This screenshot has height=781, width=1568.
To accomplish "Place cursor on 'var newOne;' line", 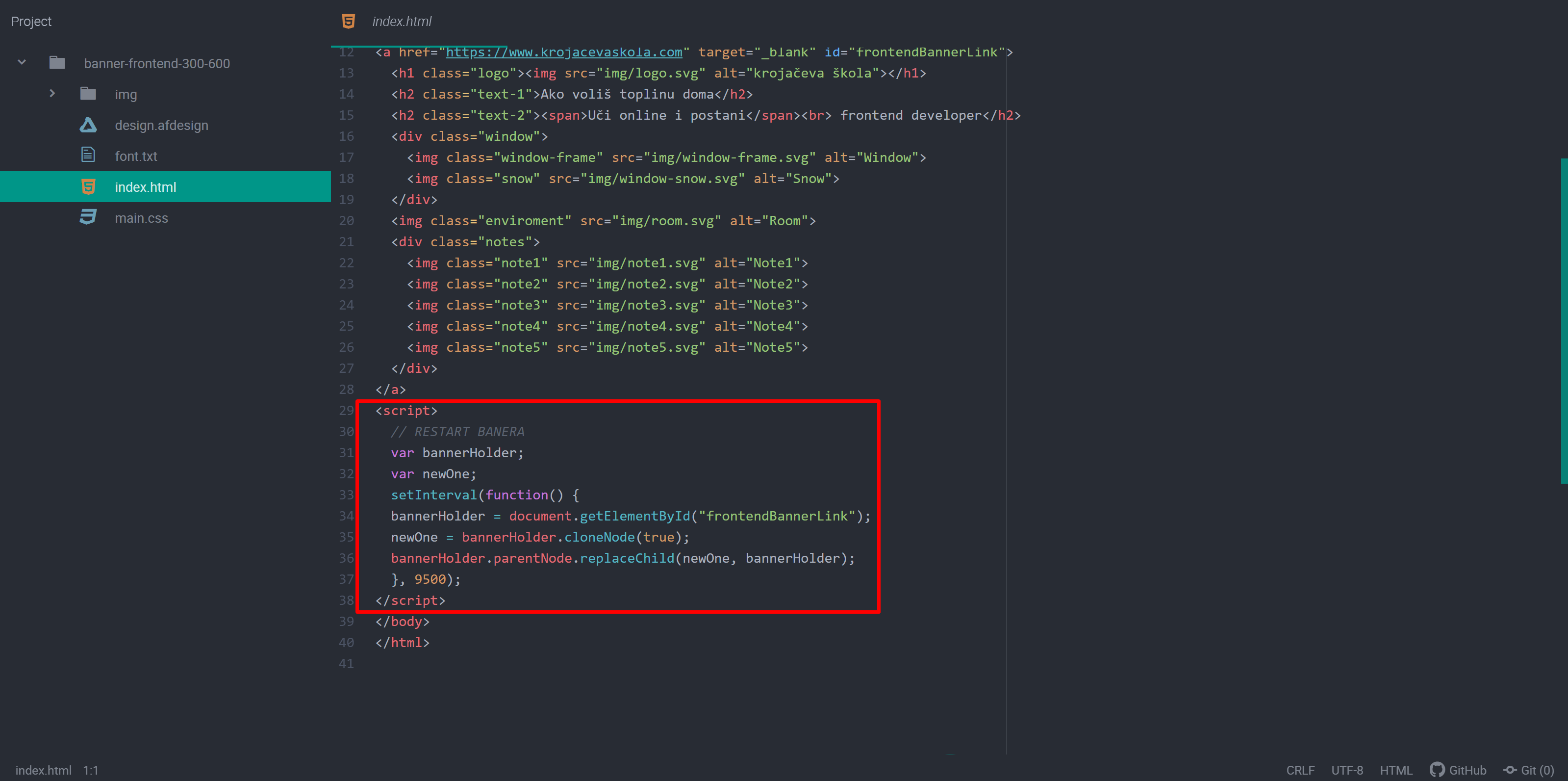I will tap(433, 473).
